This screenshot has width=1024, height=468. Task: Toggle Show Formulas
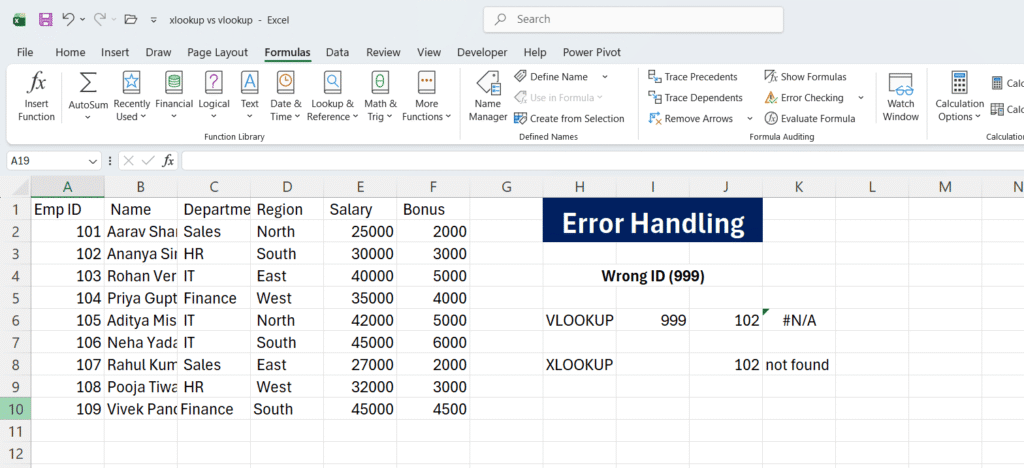(805, 77)
